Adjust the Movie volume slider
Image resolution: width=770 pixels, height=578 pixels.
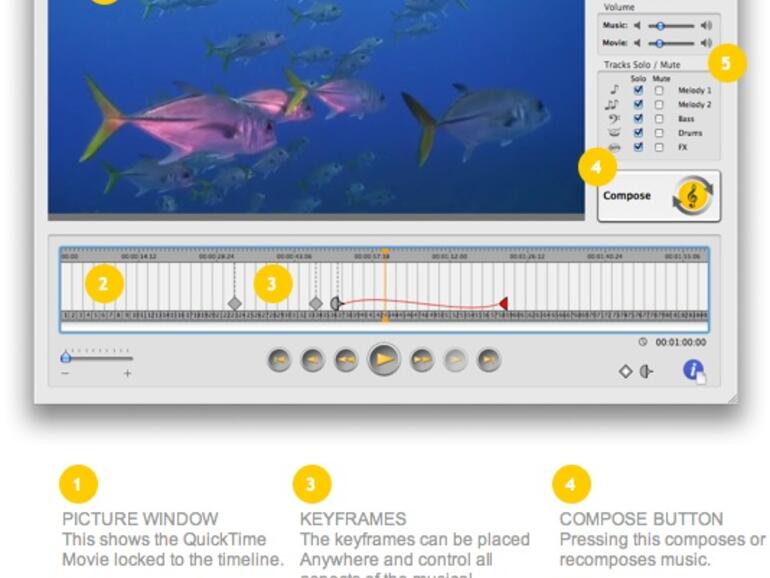coord(671,43)
